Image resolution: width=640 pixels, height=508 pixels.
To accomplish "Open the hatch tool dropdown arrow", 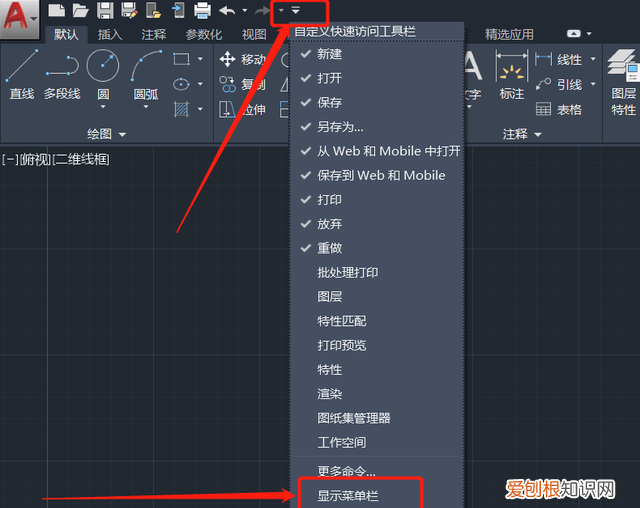I will pyautogui.click(x=200, y=109).
